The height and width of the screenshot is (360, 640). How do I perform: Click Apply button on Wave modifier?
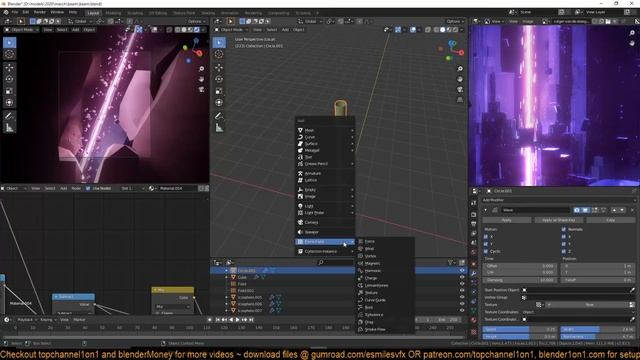coord(507,220)
